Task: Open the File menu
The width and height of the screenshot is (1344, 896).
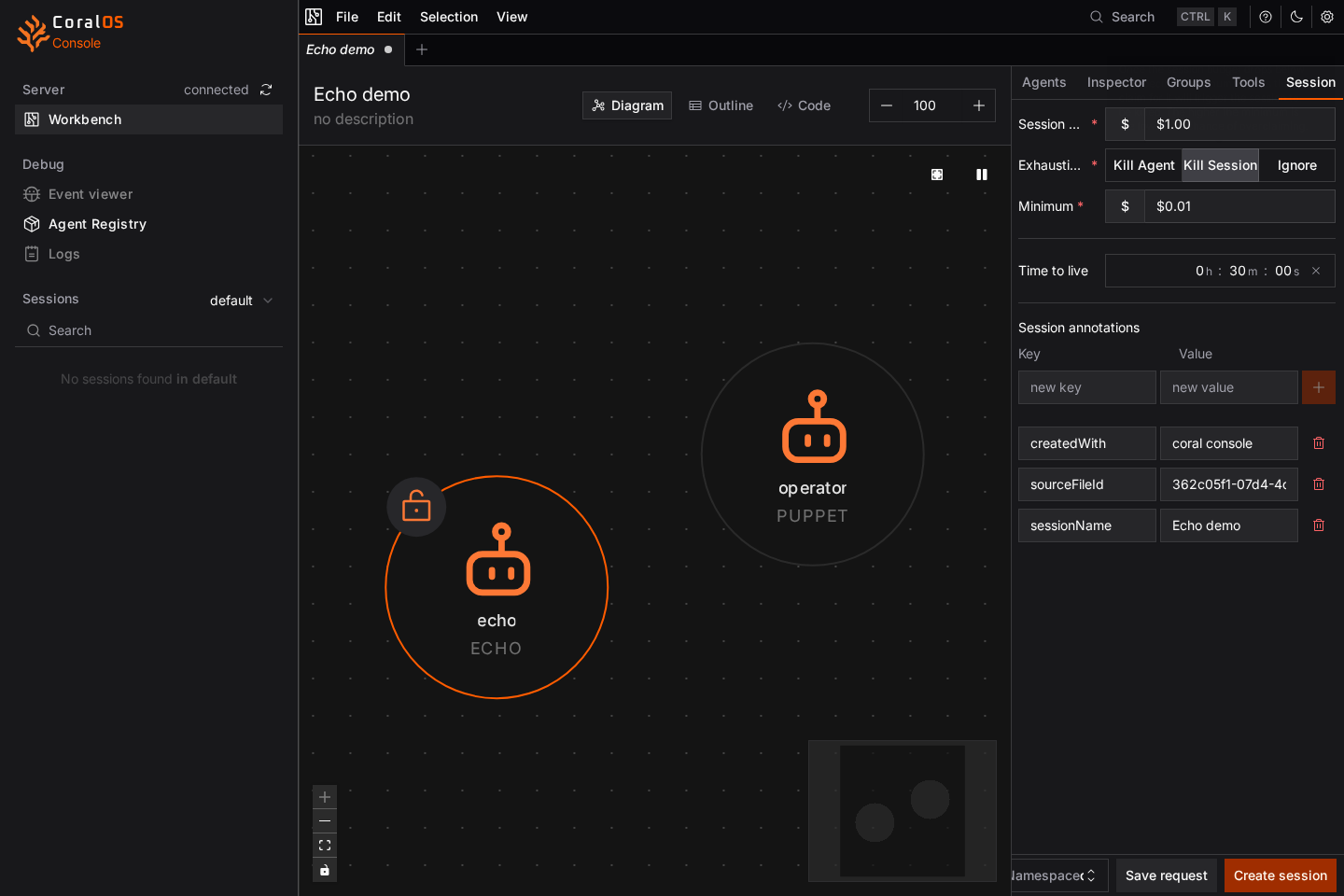Action: tap(347, 17)
